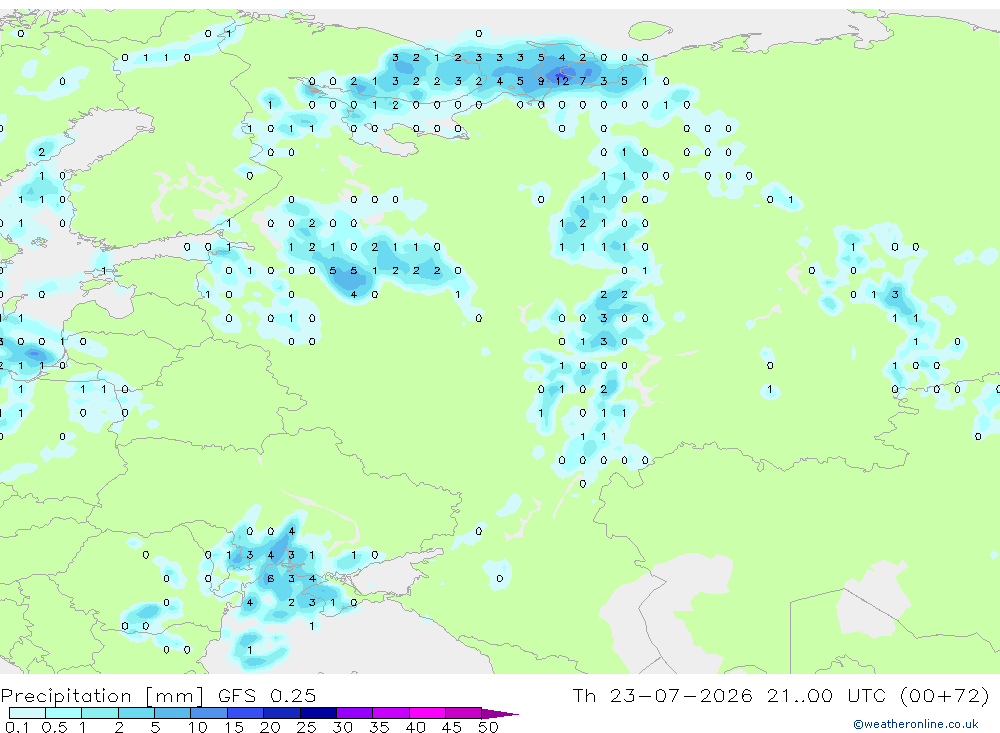
Task: Select the 40–45 mm magenta legend swatch
Action: click(427, 713)
